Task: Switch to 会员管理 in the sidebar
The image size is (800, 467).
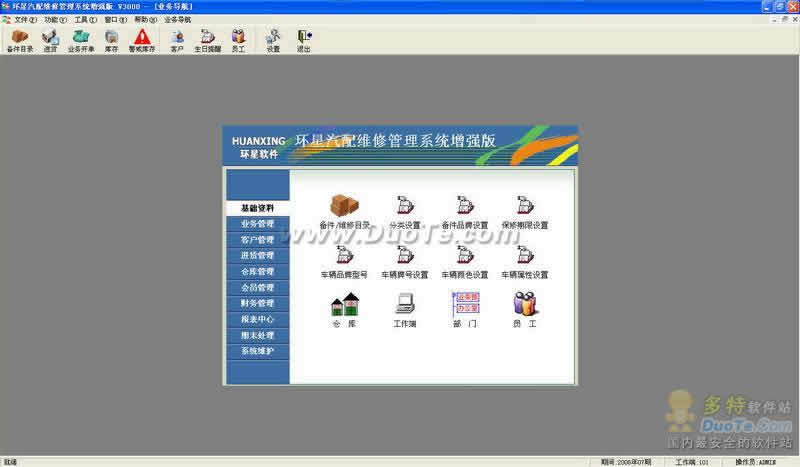Action: click(258, 287)
